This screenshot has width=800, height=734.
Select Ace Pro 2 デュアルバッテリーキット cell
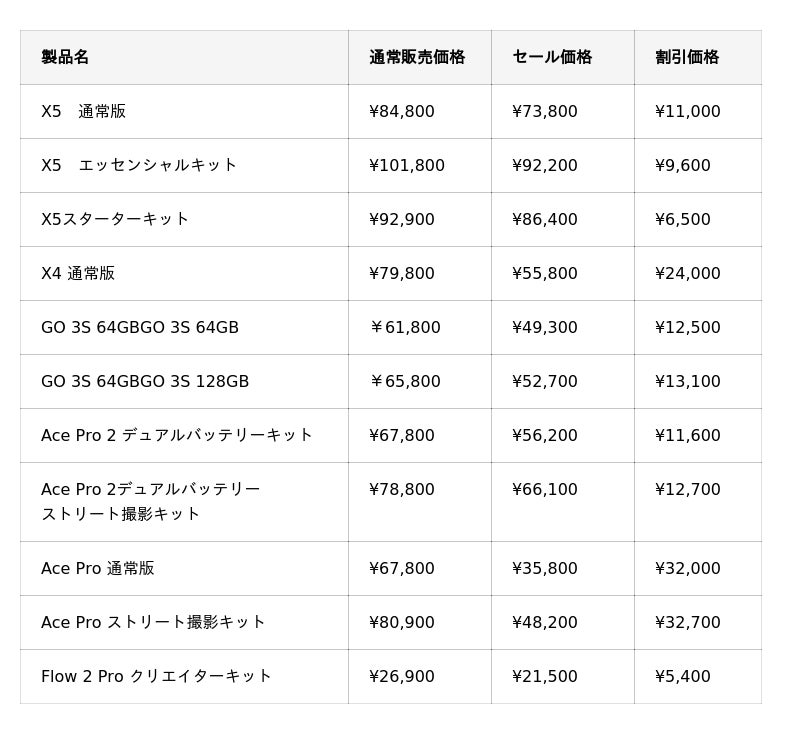(x=177, y=436)
